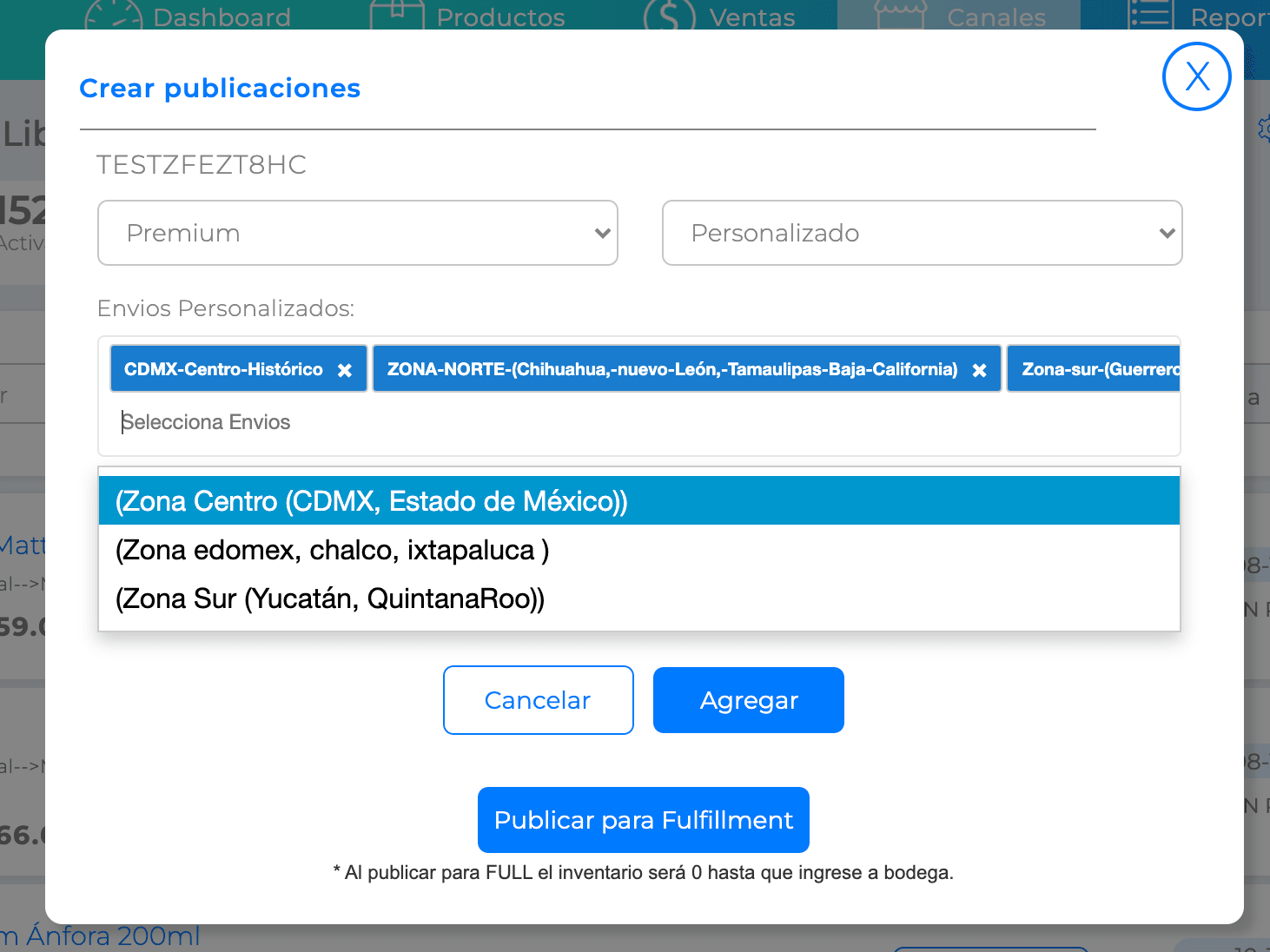Remove the CDMX-Centro-Histórico shipping tag
Image resolution: width=1270 pixels, height=952 pixels.
pos(345,370)
